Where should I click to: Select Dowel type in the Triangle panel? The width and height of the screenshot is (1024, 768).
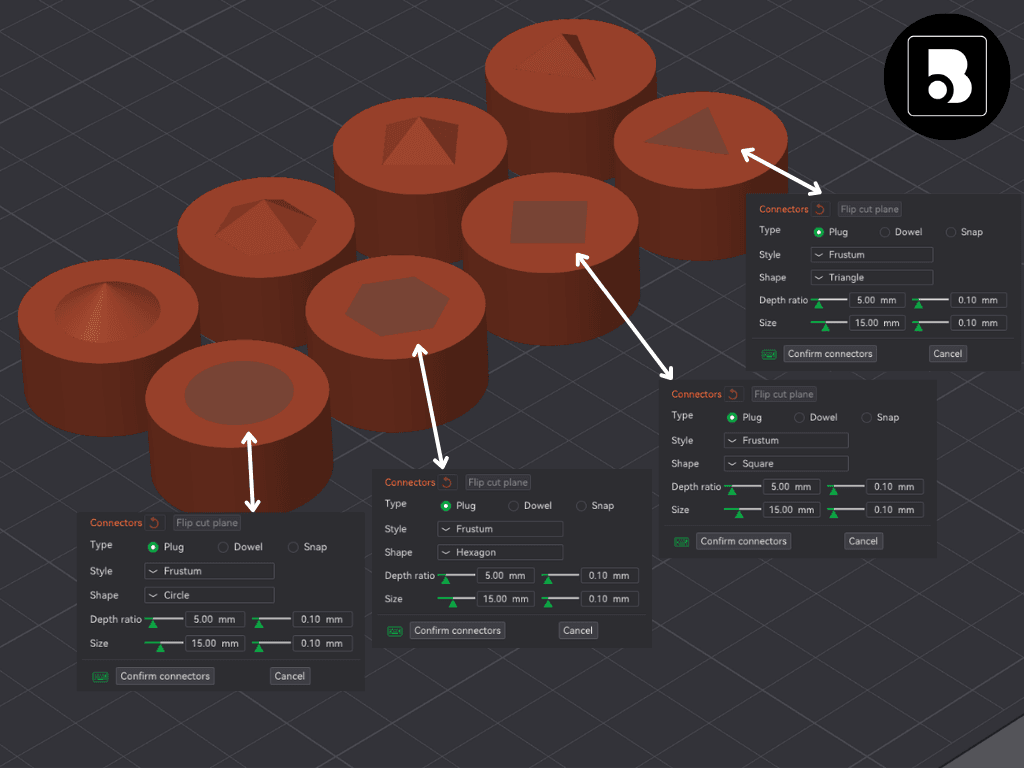[884, 232]
